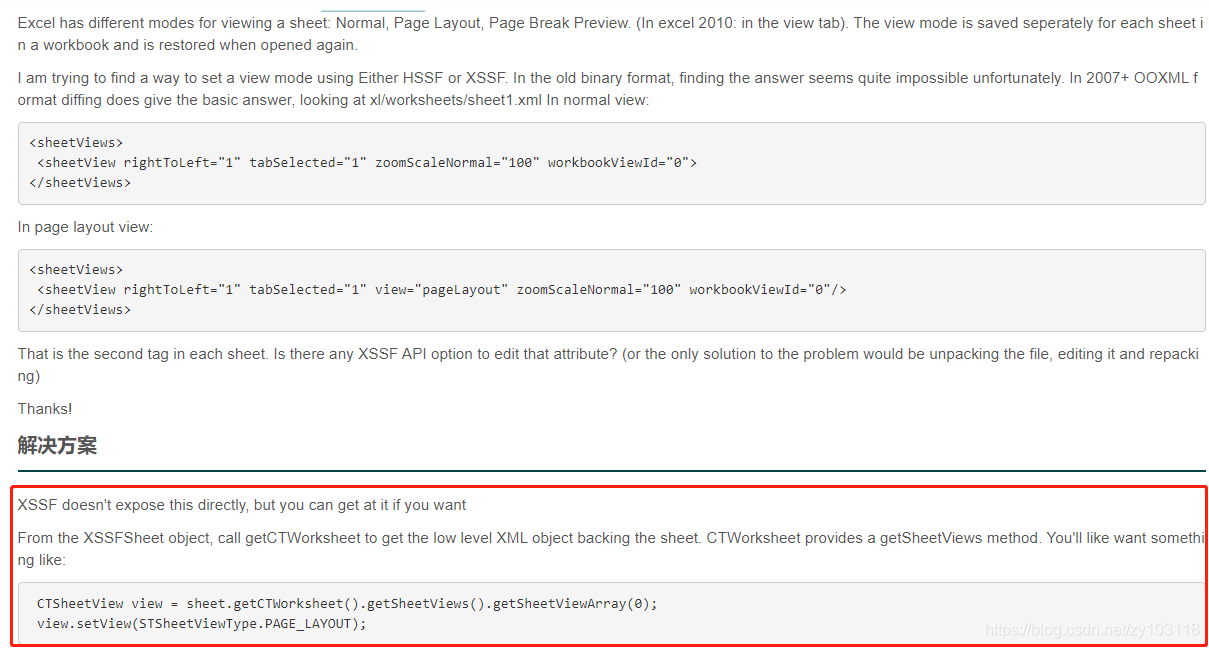Click the paragraph starting 'Excel has different modes'
The image size is (1209, 648).
[610, 34]
